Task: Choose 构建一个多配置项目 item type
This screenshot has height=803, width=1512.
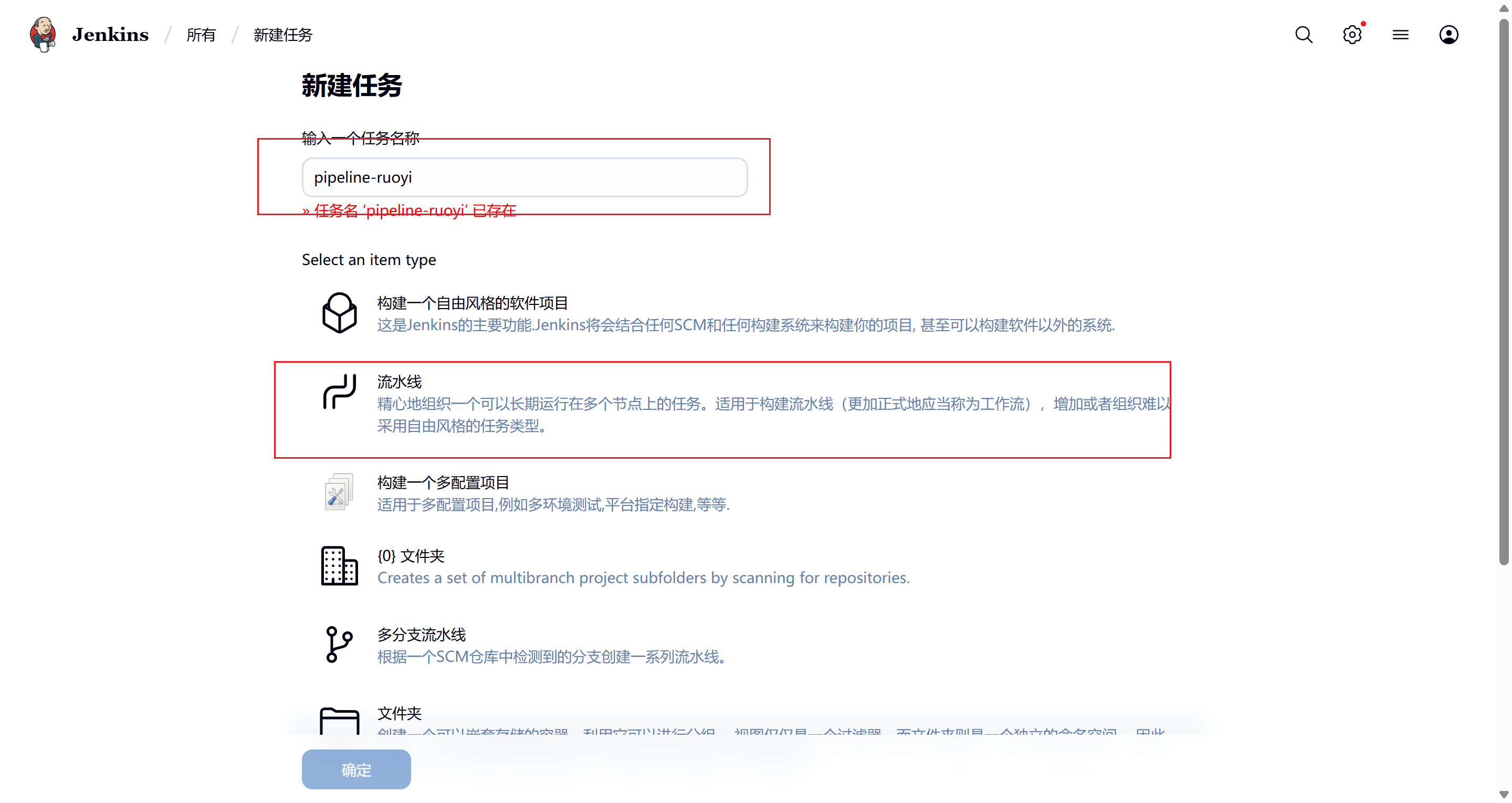Action: tap(443, 482)
